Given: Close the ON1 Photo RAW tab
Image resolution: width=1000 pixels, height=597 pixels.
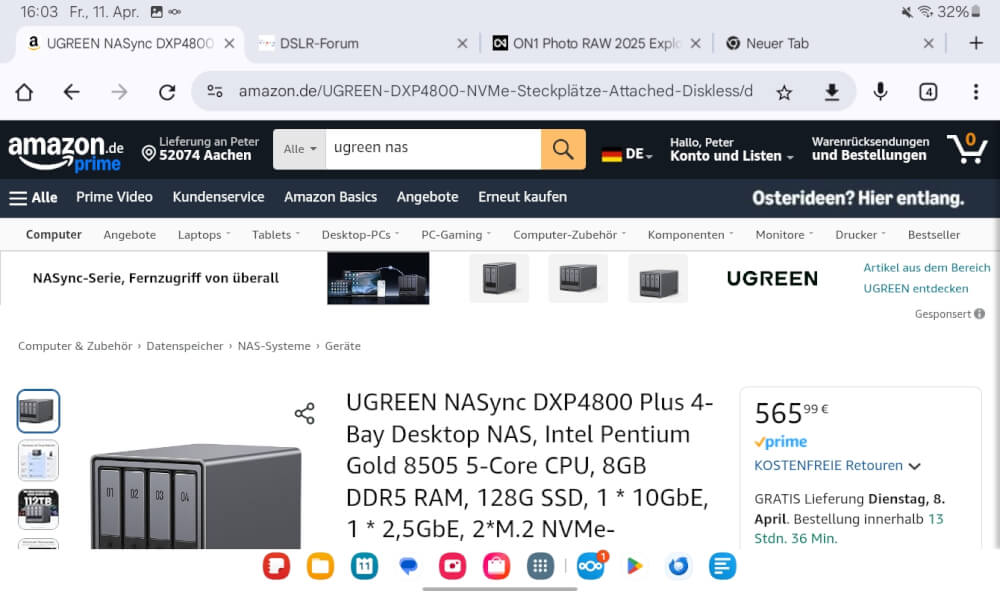Looking at the screenshot, I should point(696,43).
